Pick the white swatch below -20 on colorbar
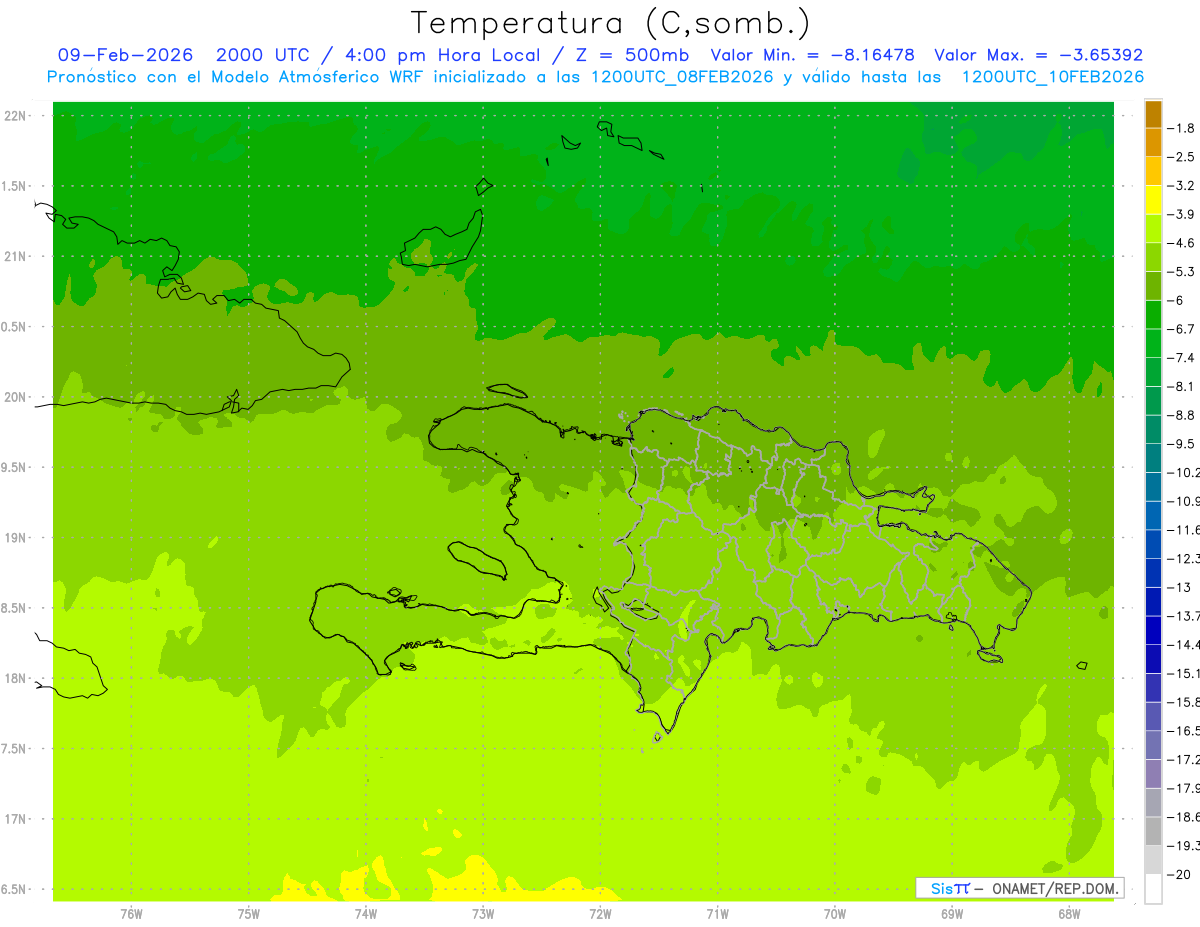Screen dimensions: 1200x927 [x=1153, y=889]
